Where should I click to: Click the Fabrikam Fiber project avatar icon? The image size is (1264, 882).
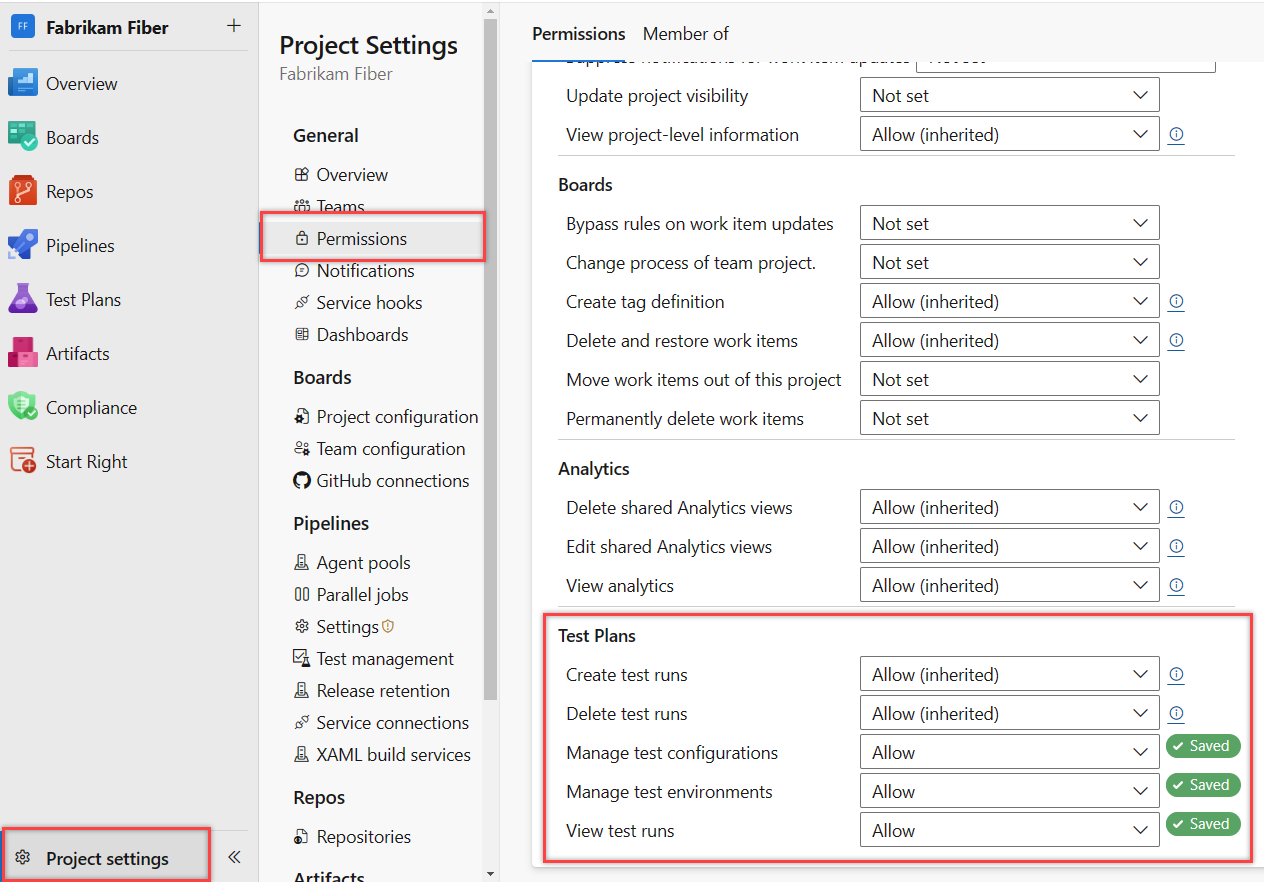[22, 27]
